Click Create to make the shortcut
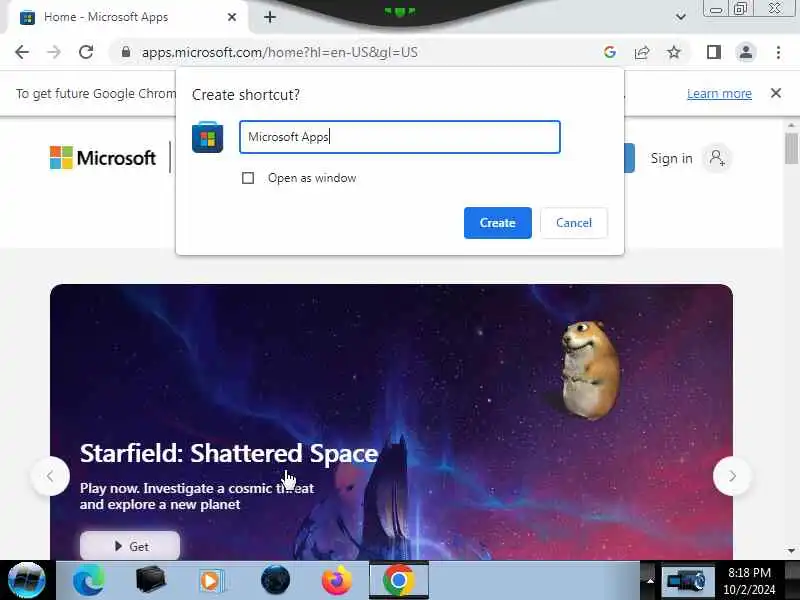800x600 pixels. point(497,223)
